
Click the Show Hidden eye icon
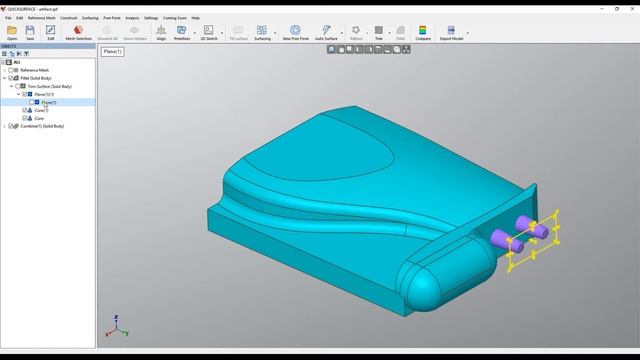[x=135, y=30]
